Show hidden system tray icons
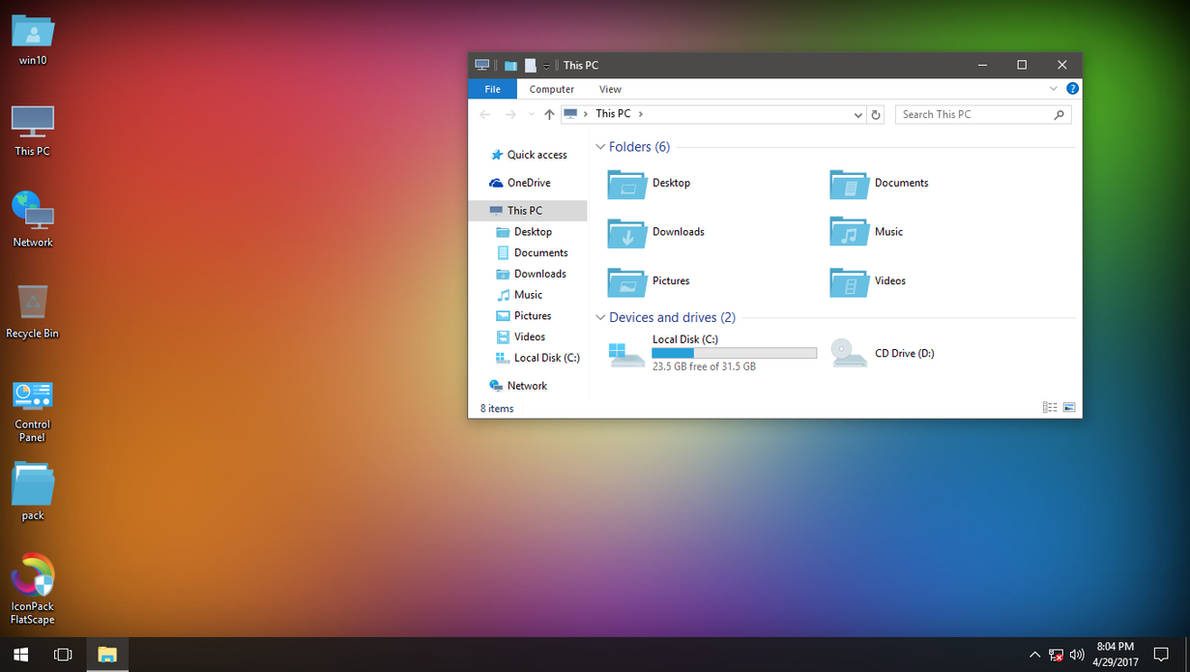Screen dimensions: 1190x672 click(1034, 655)
